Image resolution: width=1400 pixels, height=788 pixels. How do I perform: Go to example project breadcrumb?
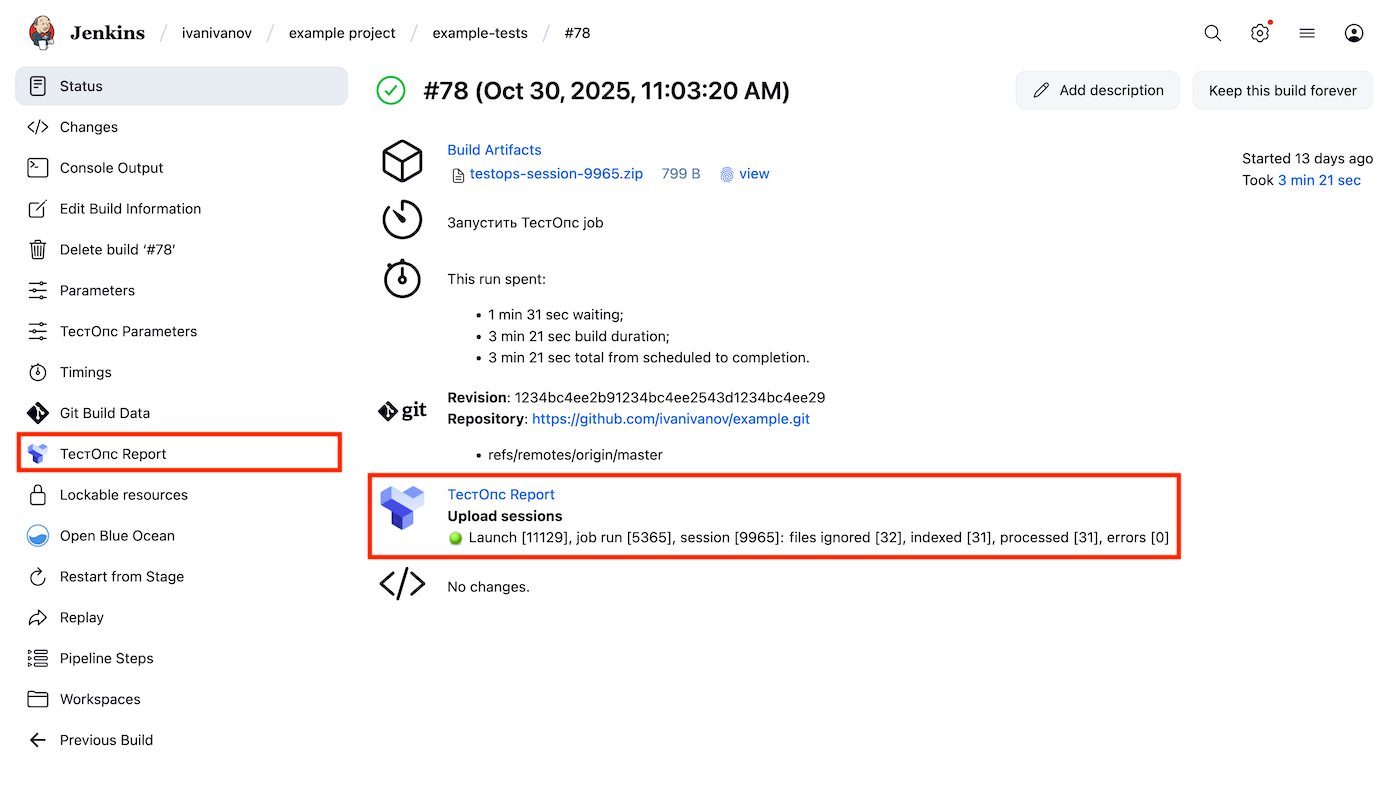342,33
